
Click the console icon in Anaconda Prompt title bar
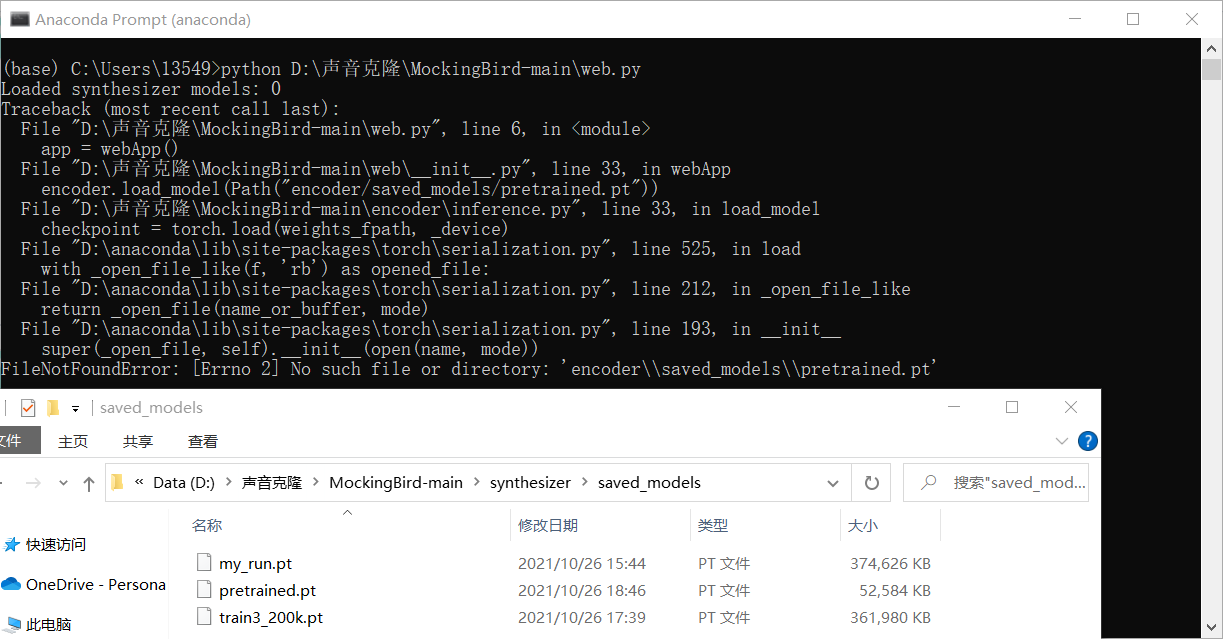click(x=19, y=19)
